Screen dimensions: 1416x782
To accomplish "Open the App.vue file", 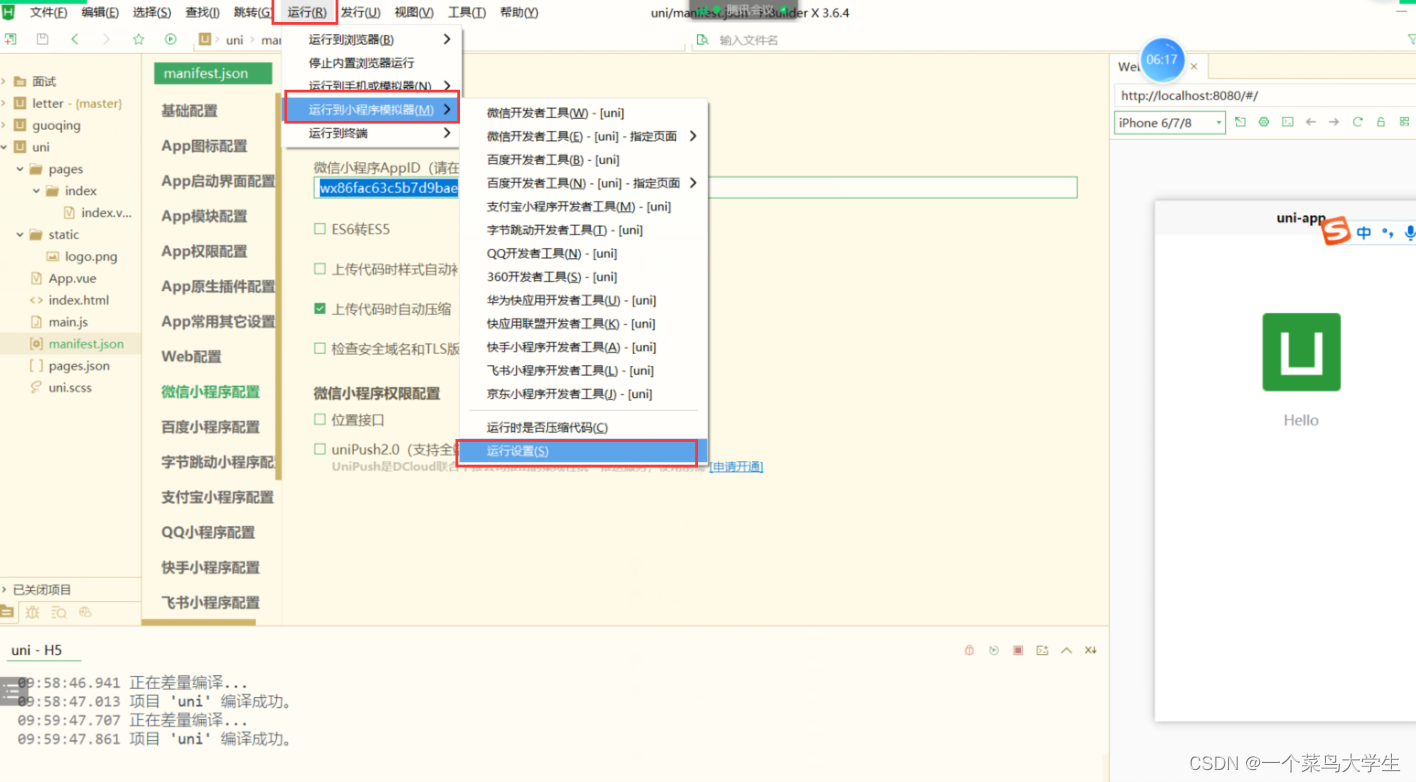I will tap(72, 278).
